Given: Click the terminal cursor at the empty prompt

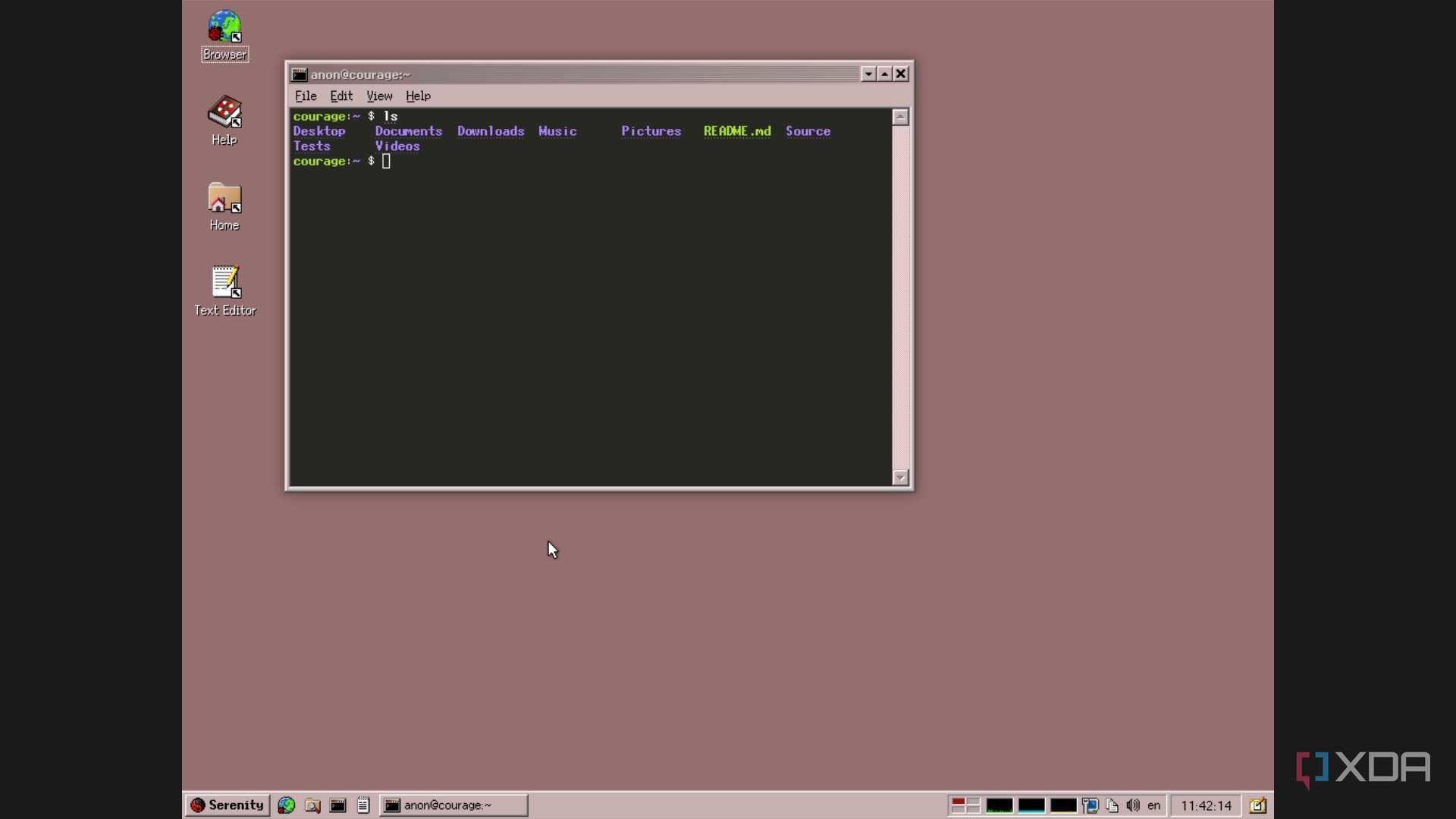Looking at the screenshot, I should click(x=386, y=162).
